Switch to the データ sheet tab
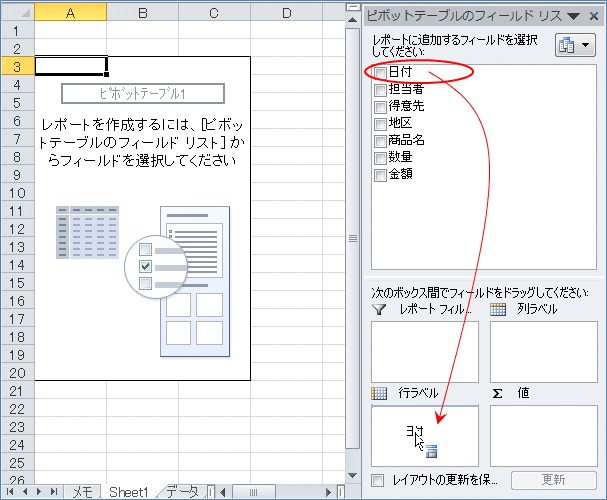The image size is (607, 500). tap(182, 492)
